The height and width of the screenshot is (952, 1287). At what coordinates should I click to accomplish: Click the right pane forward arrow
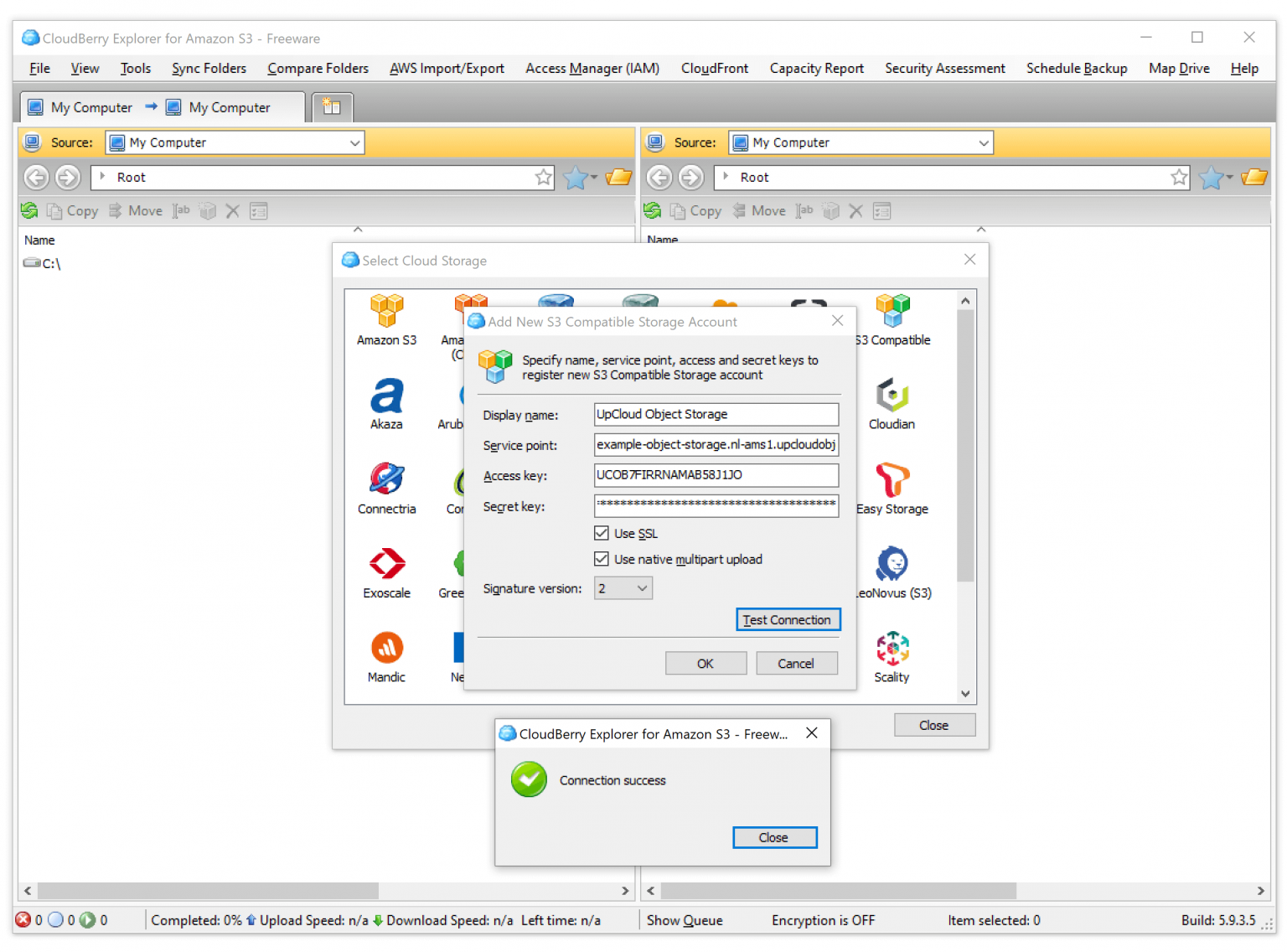pos(691,177)
